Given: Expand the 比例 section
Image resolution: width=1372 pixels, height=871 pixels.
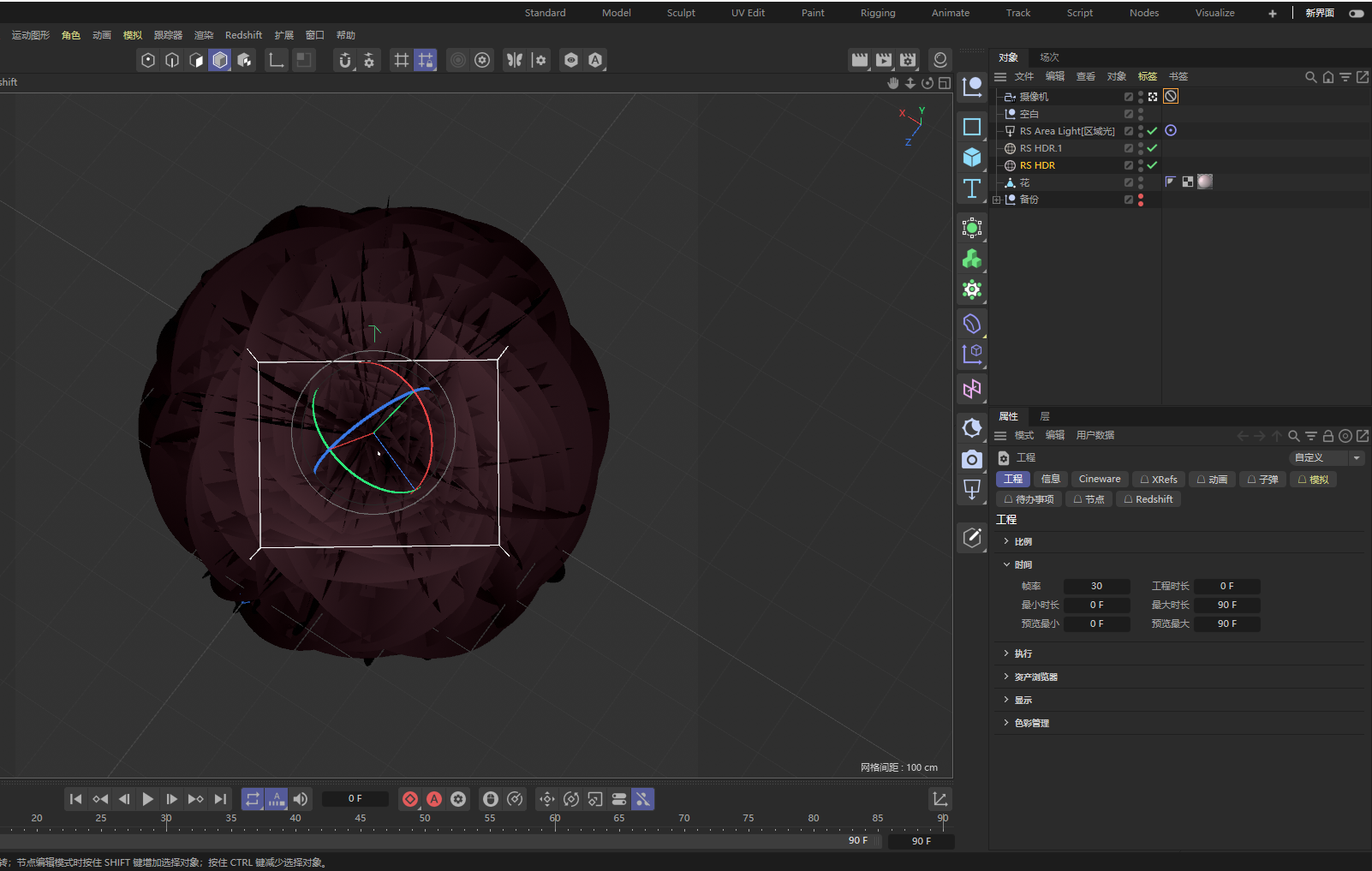Looking at the screenshot, I should click(x=1006, y=541).
